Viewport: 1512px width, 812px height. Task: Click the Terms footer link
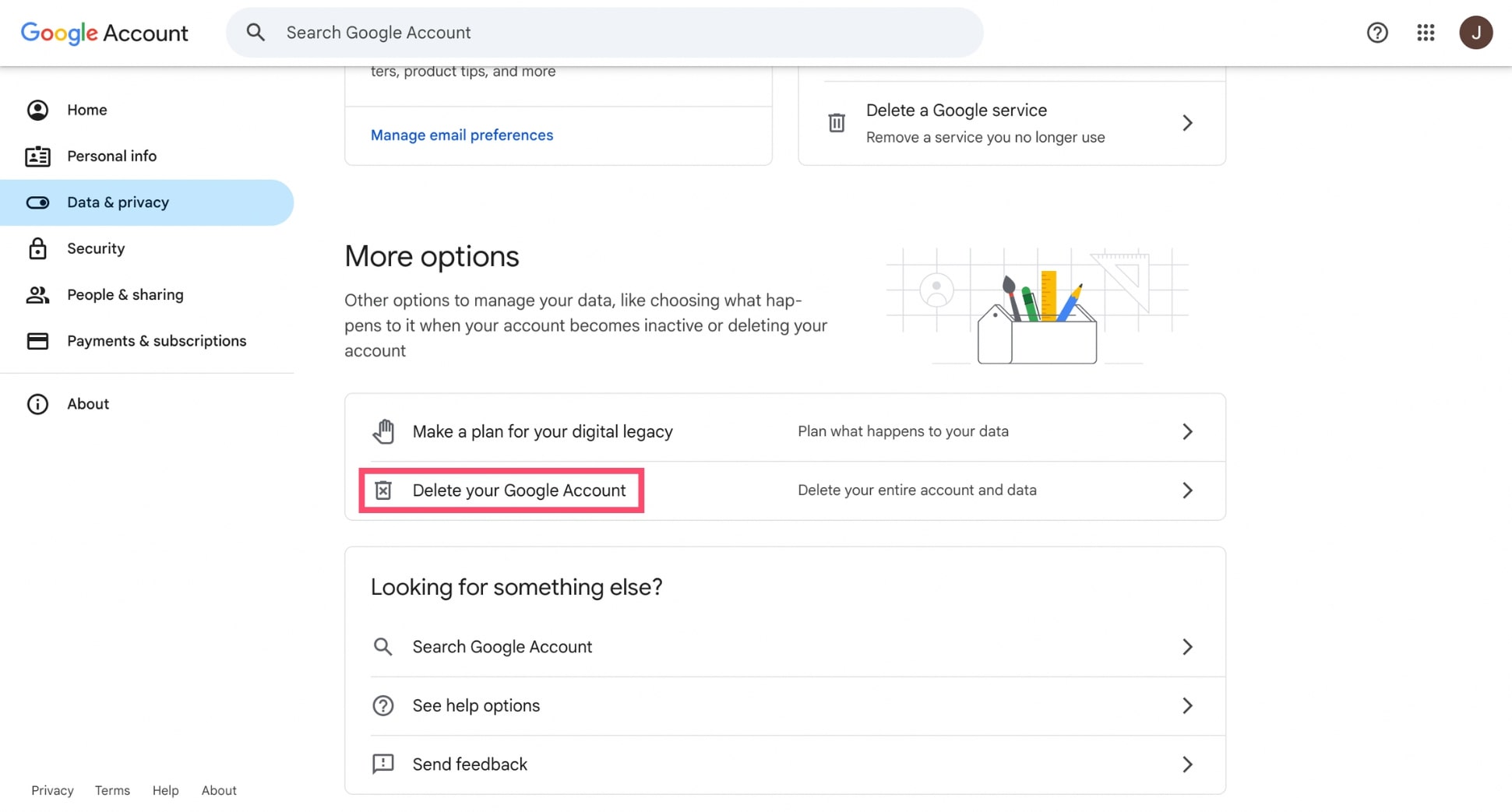tap(112, 790)
